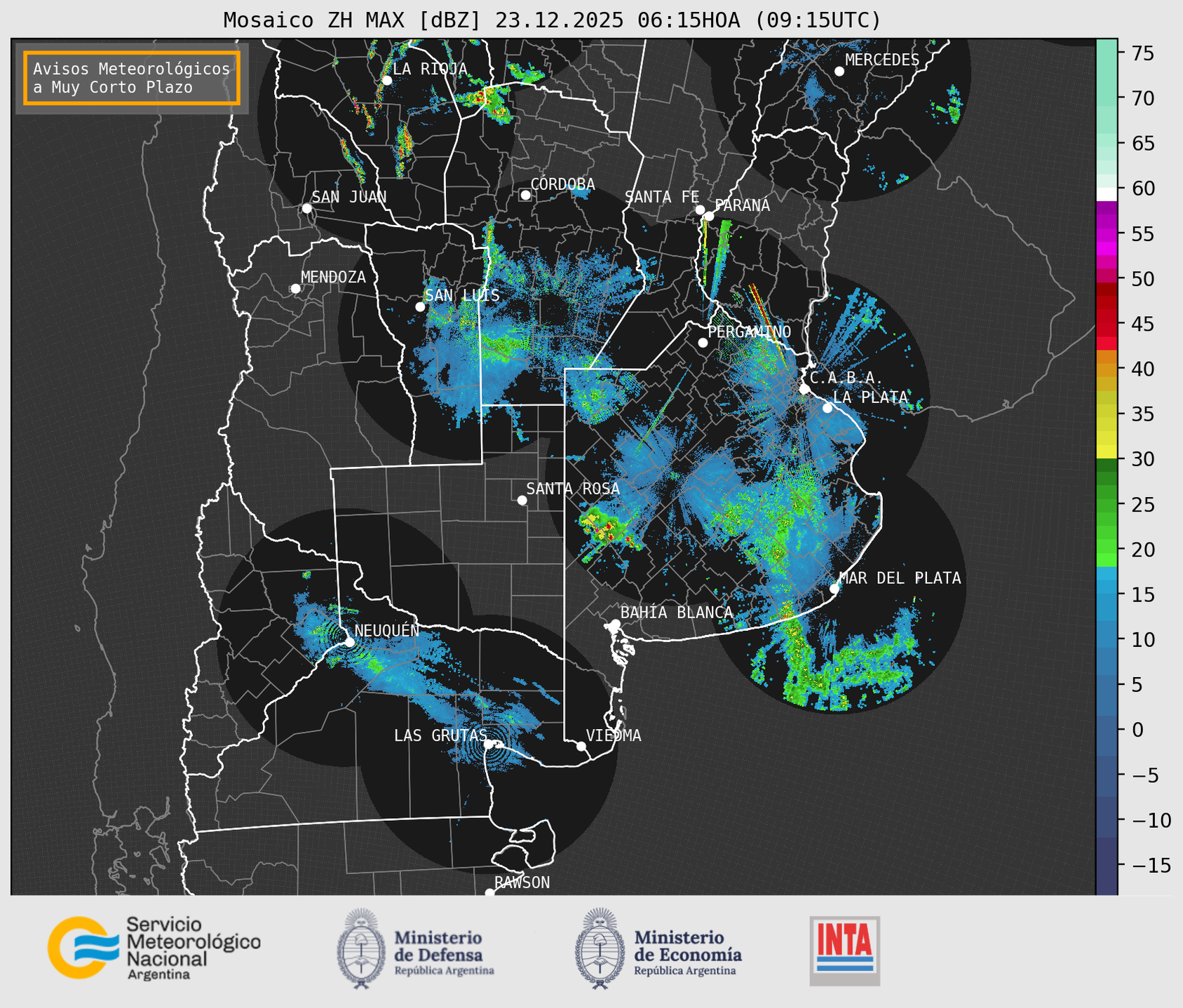Click the Servicio Meteorológico Nacional logo
1183x1008 pixels.
point(154,948)
